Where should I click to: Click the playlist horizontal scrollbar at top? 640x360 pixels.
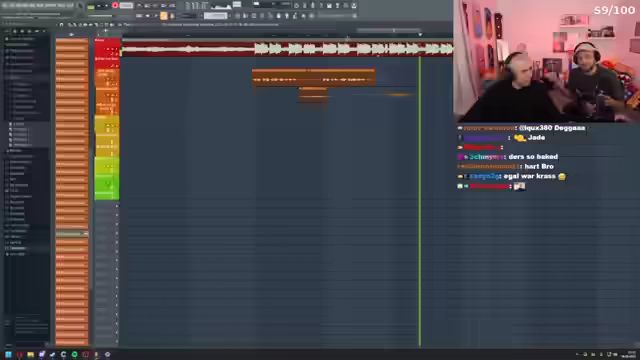tap(388, 30)
